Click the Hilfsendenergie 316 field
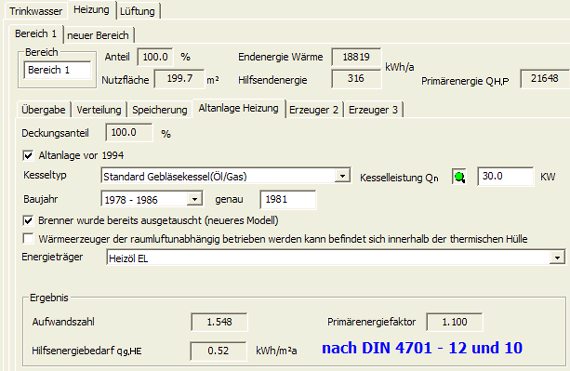 pyautogui.click(x=356, y=78)
